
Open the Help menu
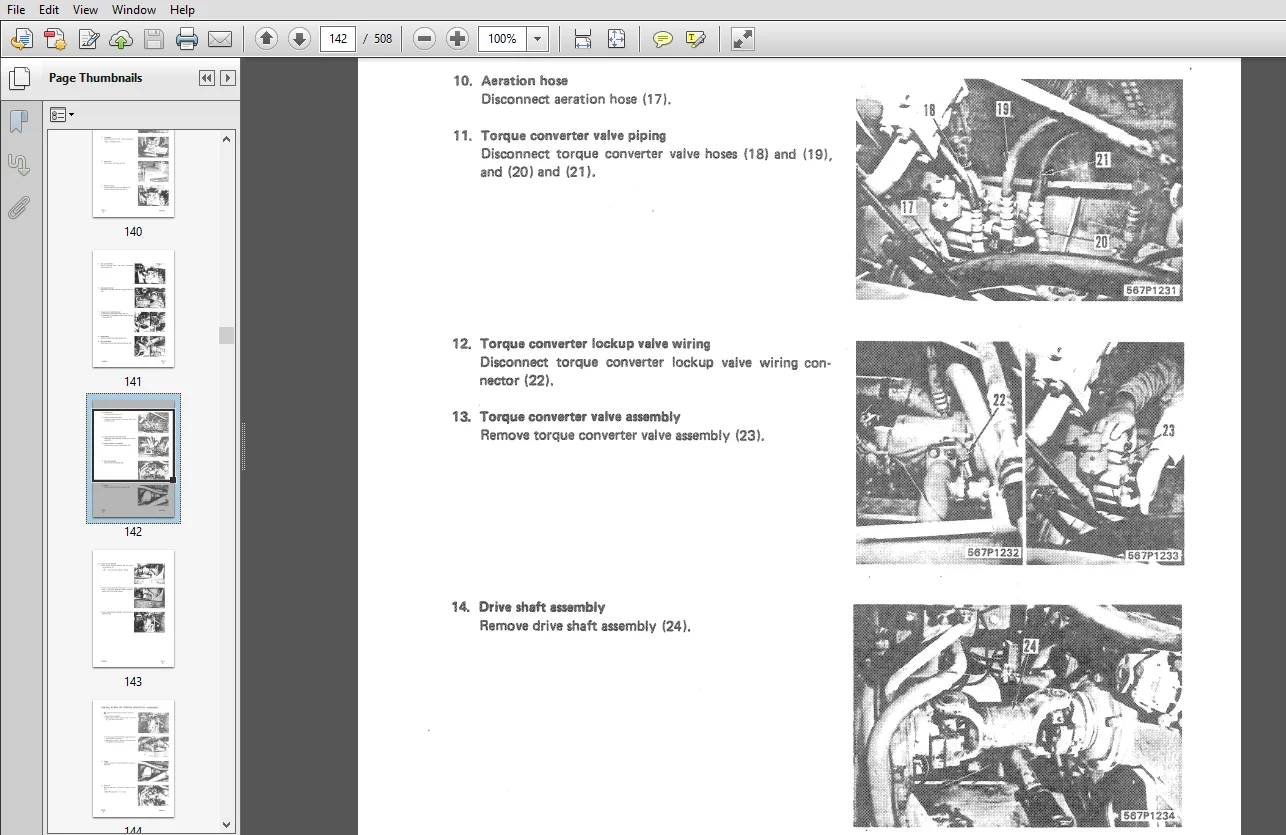[x=182, y=9]
